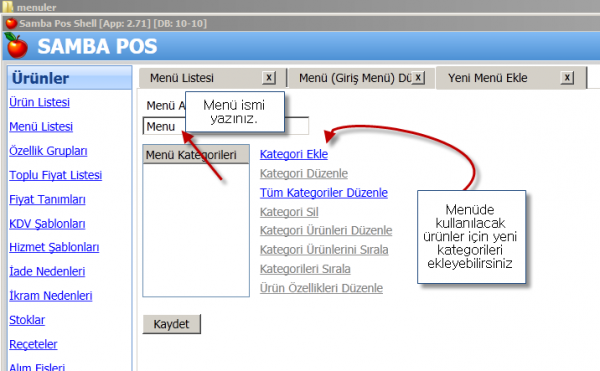The image size is (600, 371).
Task: Click the folder icon next to menuler
Action: pyautogui.click(x=8, y=7)
